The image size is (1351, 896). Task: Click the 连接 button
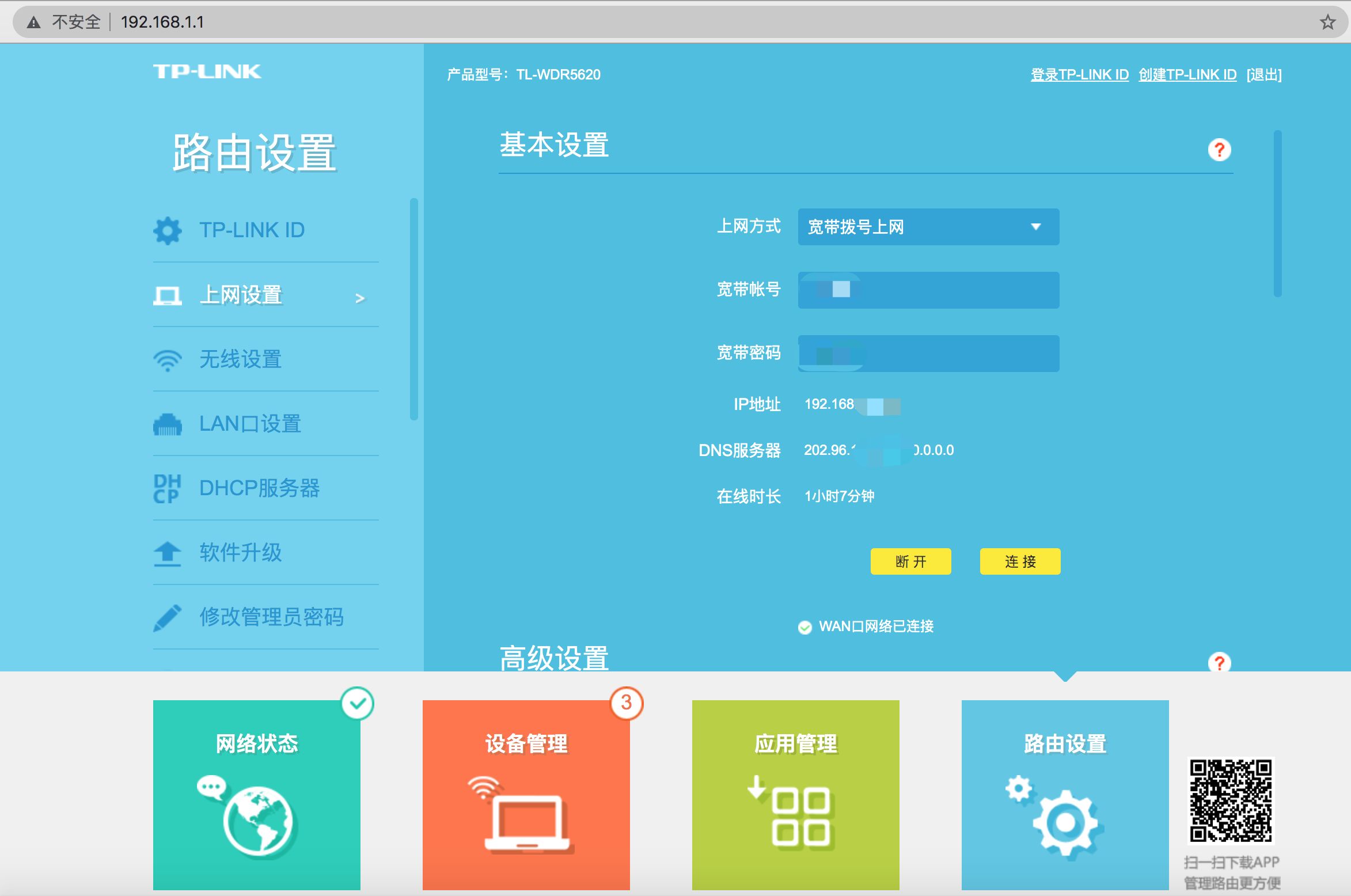click(1020, 561)
